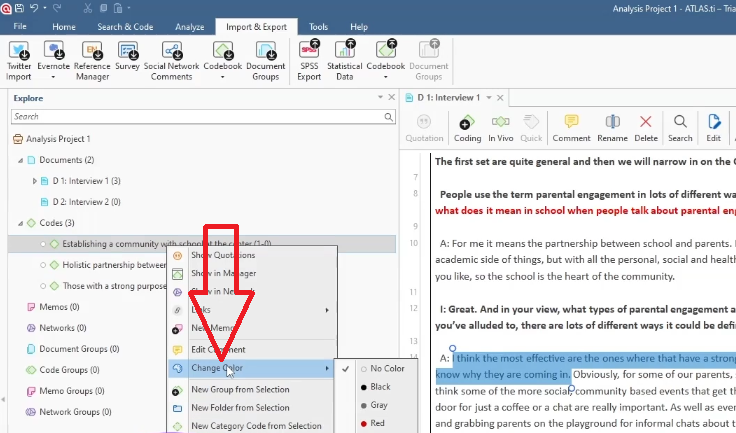Select the No Color option
The width and height of the screenshot is (736, 433).
[x=387, y=369]
